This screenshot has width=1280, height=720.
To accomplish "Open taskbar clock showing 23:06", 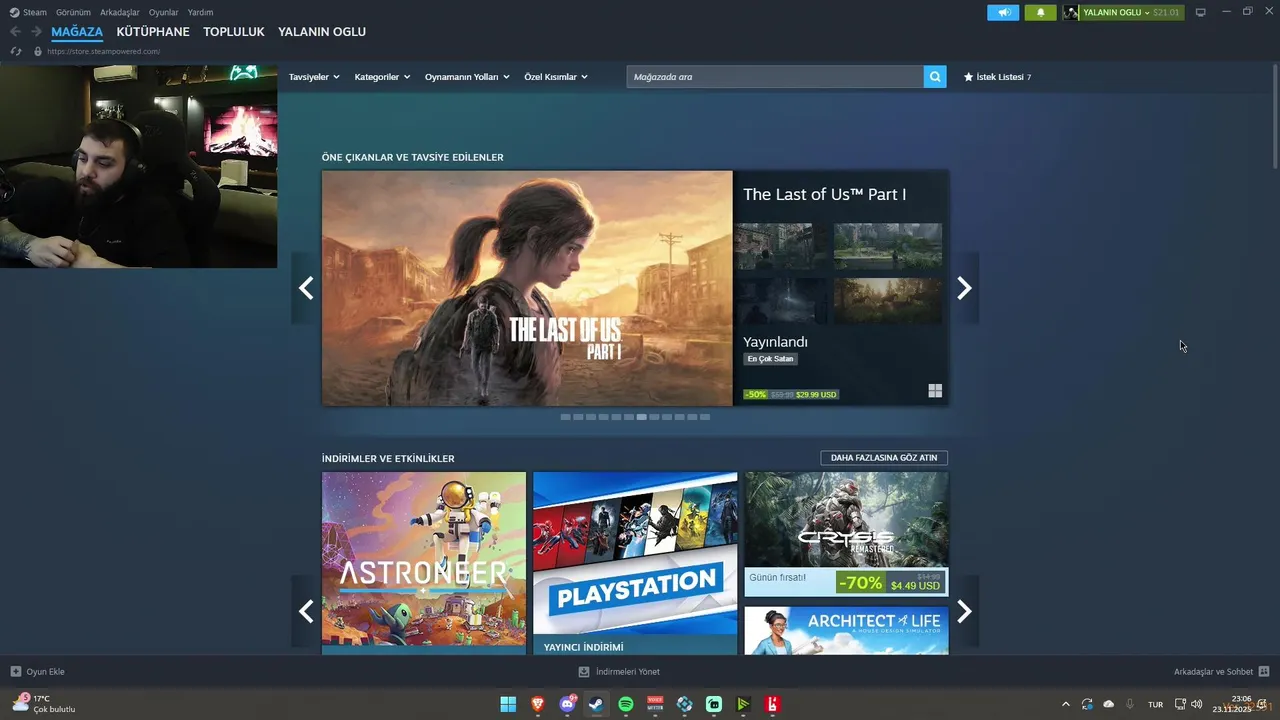I will click(x=1232, y=704).
